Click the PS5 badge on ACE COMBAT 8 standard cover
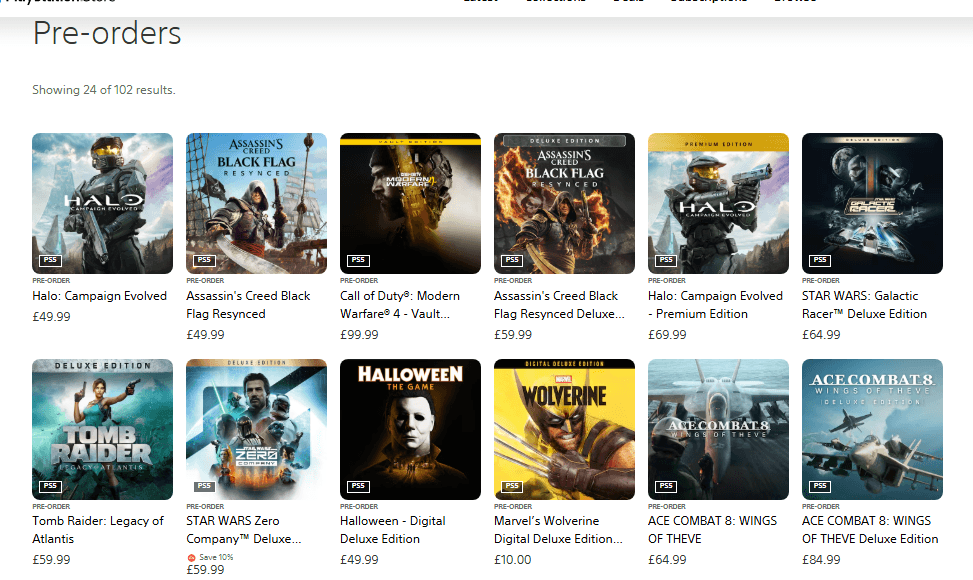Image resolution: width=973 pixels, height=580 pixels. tap(666, 486)
